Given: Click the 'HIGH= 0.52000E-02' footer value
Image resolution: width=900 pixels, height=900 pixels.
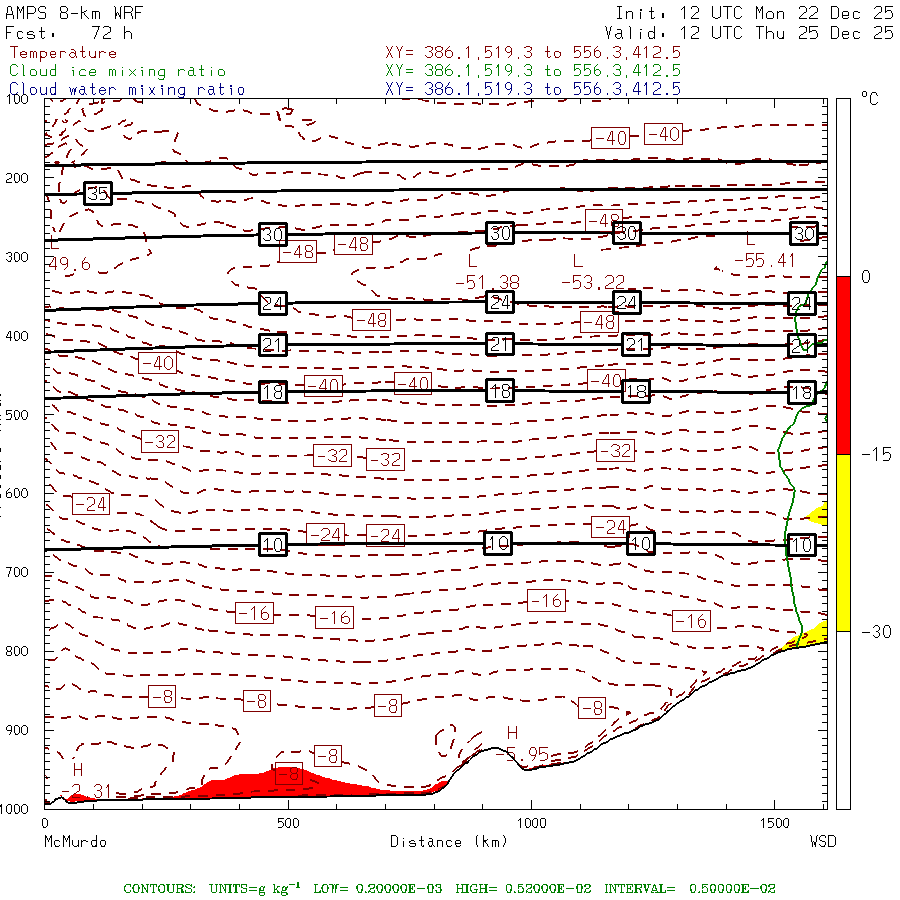Looking at the screenshot, I should click(523, 889).
